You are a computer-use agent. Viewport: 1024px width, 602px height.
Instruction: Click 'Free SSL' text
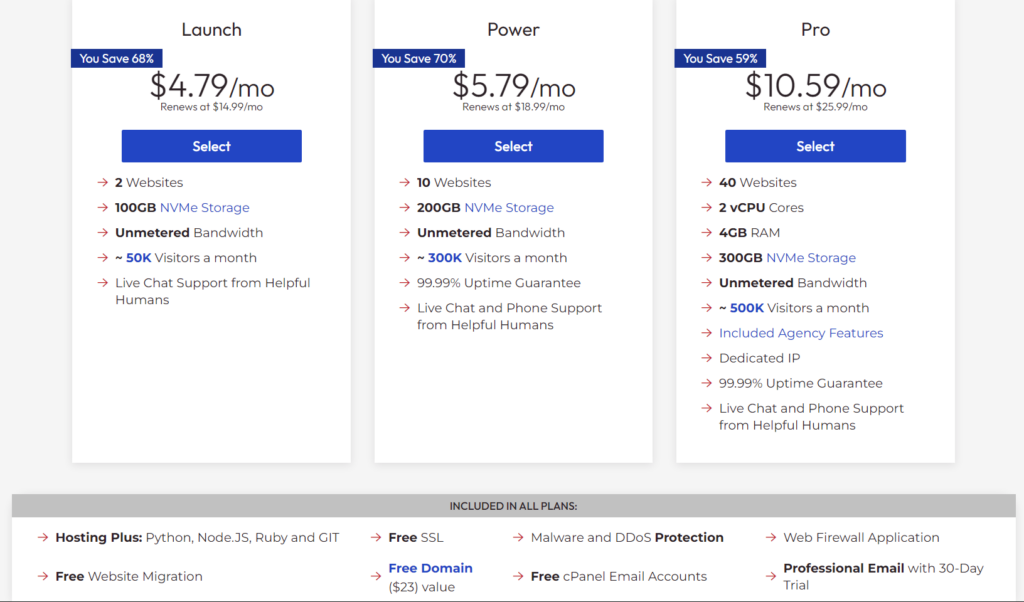(x=416, y=537)
